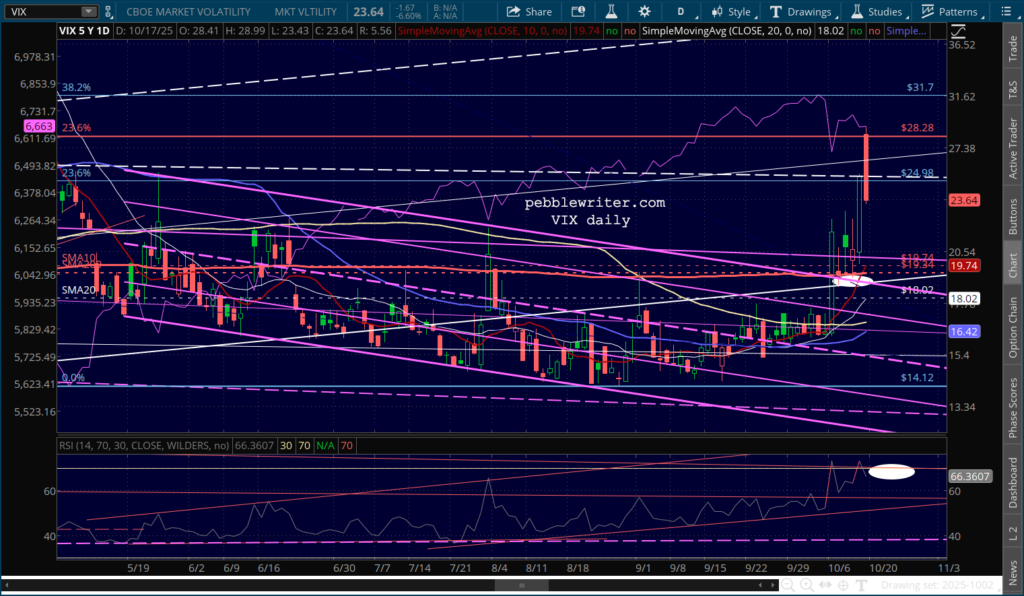Open the Active Trader sidebar tab
This screenshot has height=596, width=1024.
click(x=1013, y=148)
